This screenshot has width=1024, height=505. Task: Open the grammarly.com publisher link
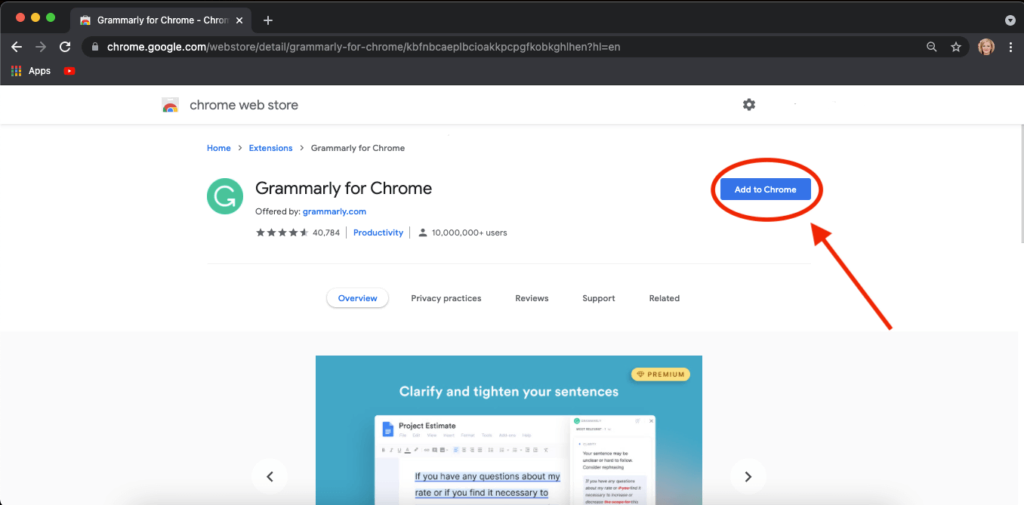[334, 212]
